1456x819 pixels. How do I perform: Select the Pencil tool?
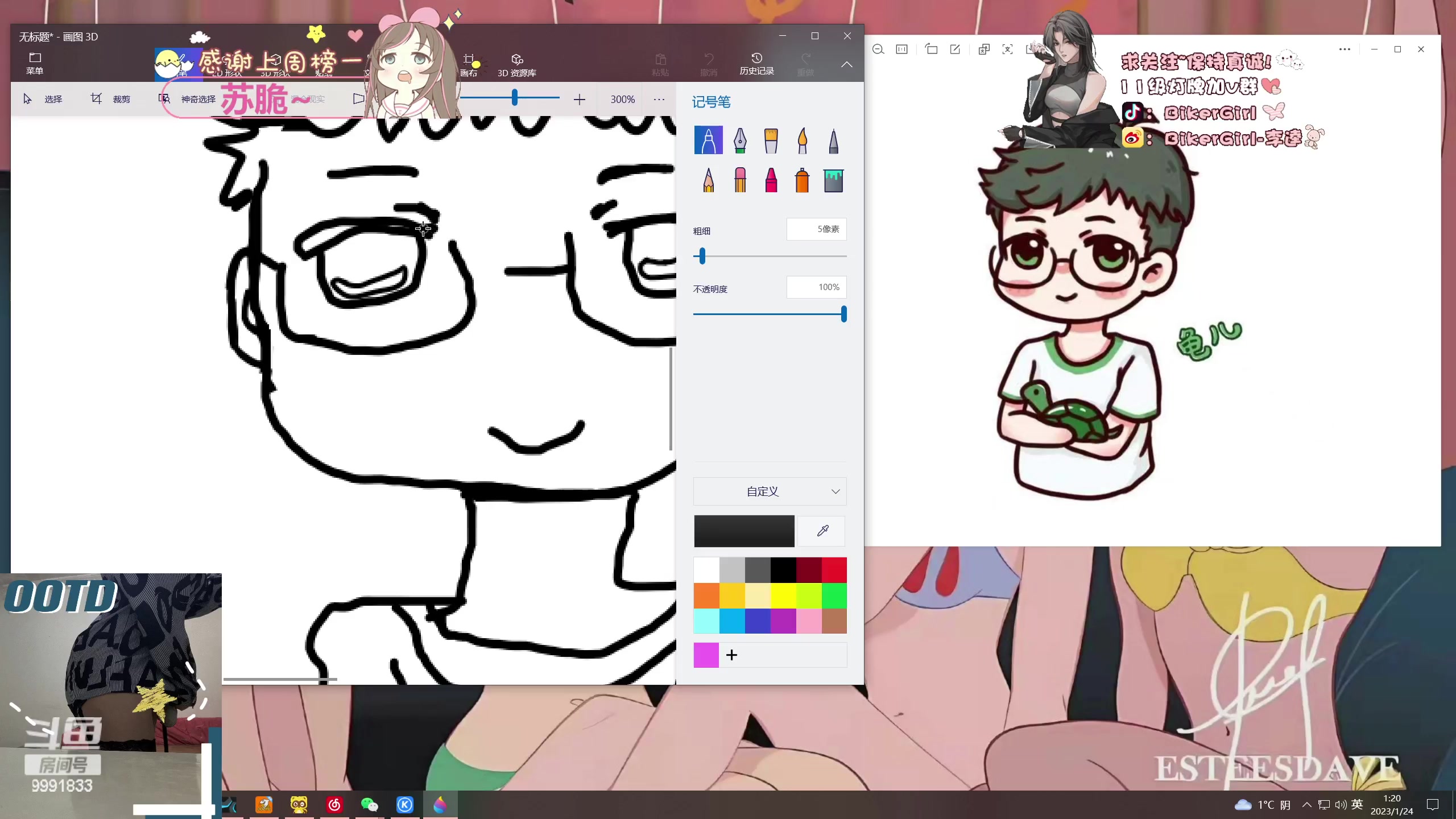pyautogui.click(x=709, y=180)
